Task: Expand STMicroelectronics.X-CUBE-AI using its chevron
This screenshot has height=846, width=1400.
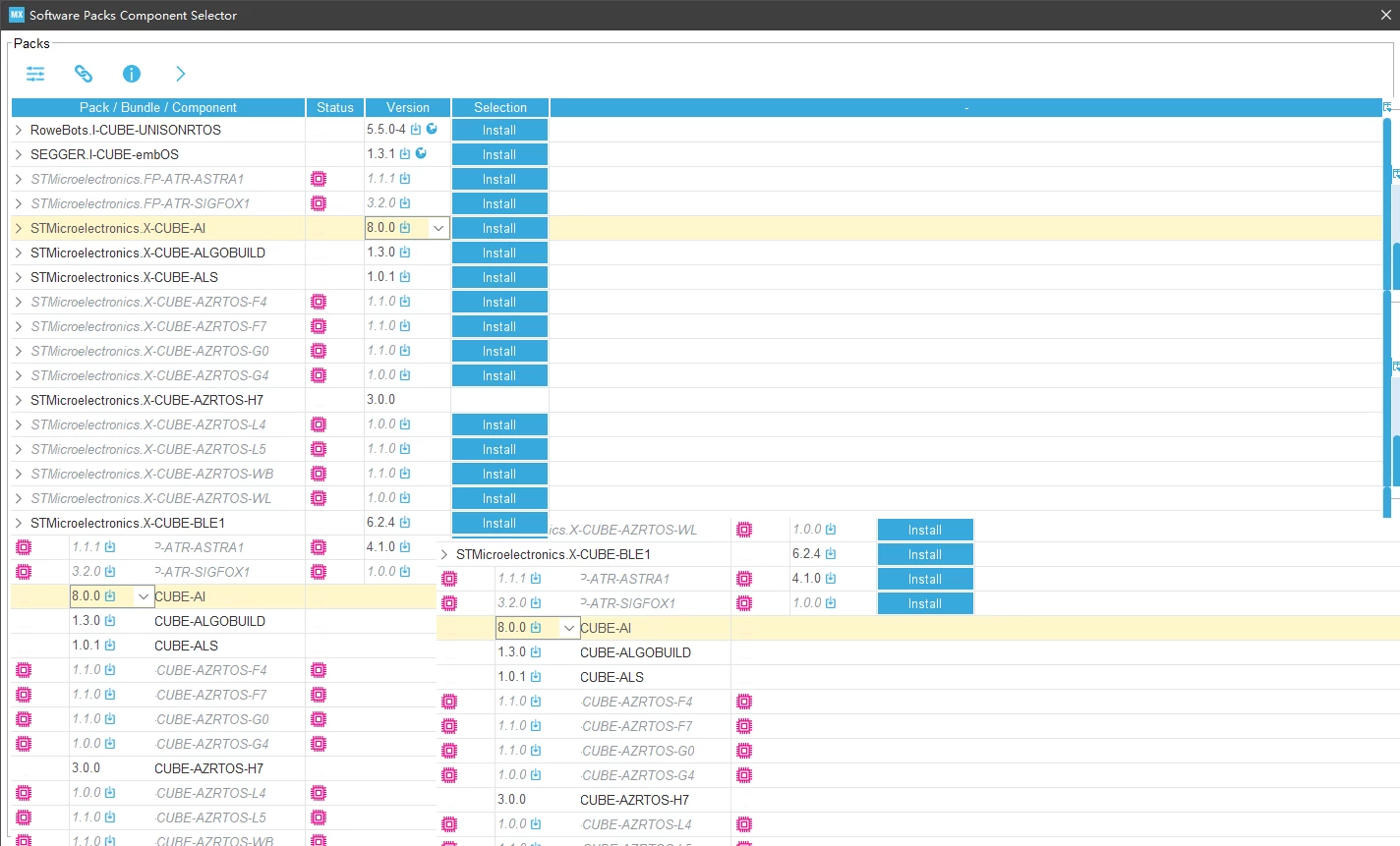Action: coord(19,228)
